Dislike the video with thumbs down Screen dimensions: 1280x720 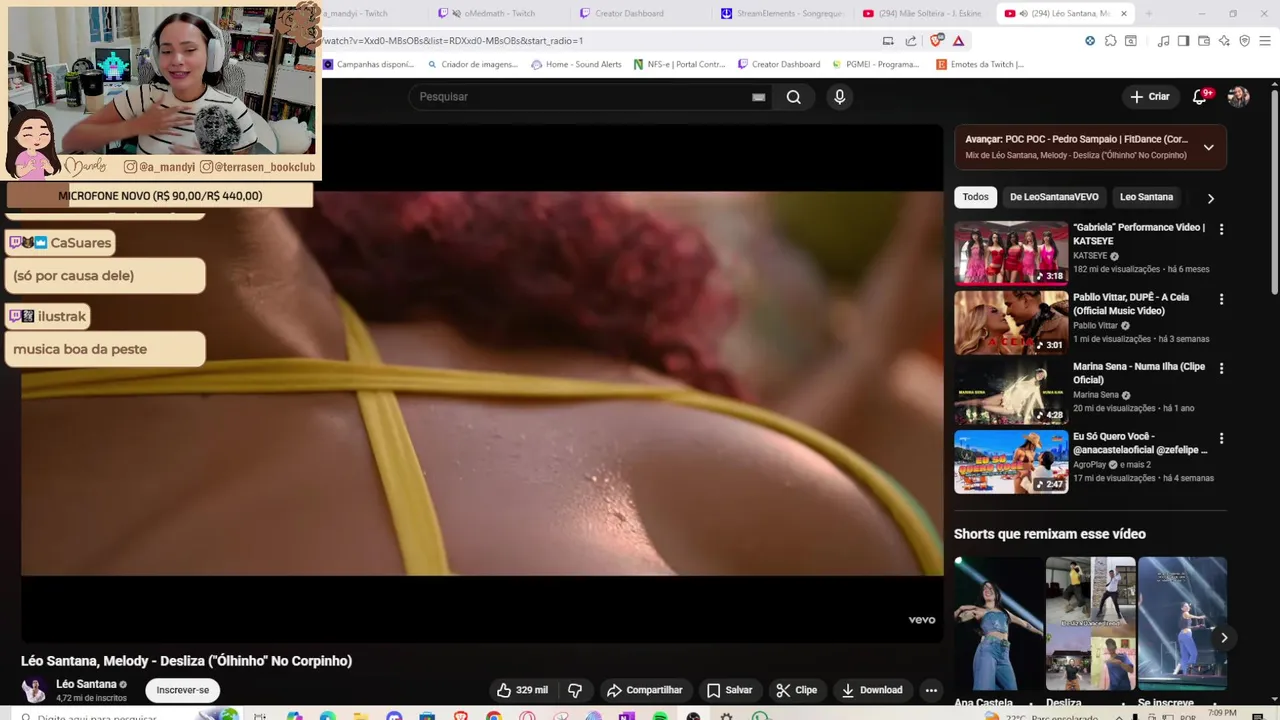[x=575, y=690]
